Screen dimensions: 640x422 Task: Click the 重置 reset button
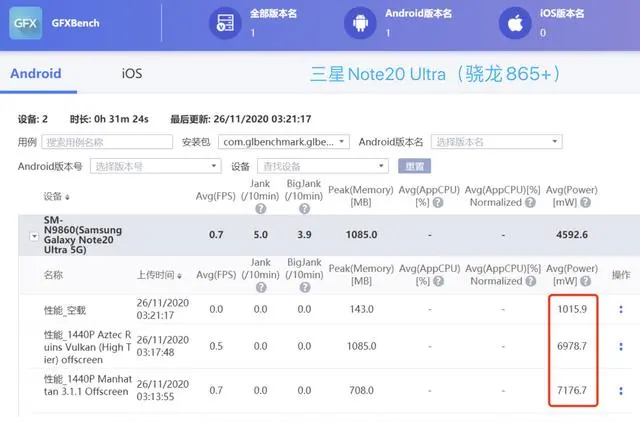point(414,166)
